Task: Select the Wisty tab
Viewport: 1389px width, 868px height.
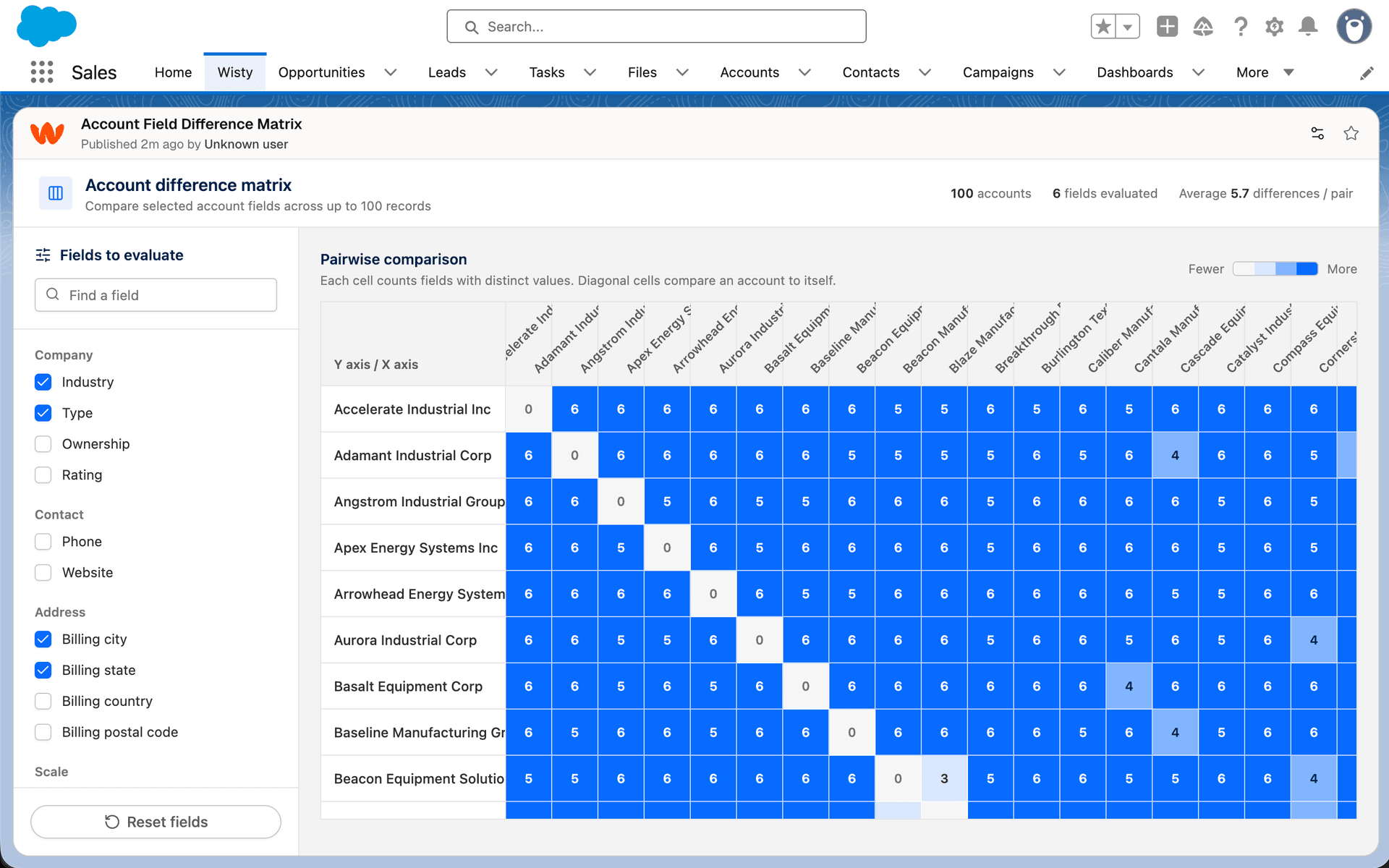Action: click(235, 72)
